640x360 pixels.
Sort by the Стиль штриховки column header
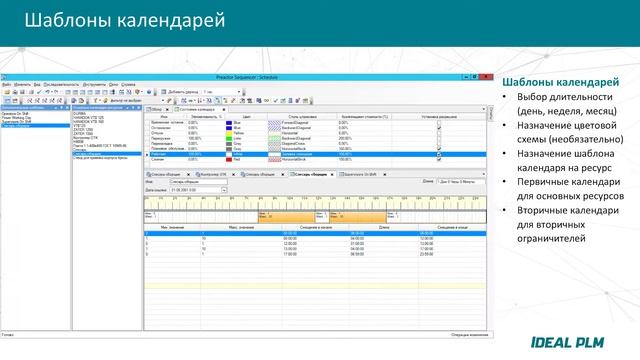point(302,117)
